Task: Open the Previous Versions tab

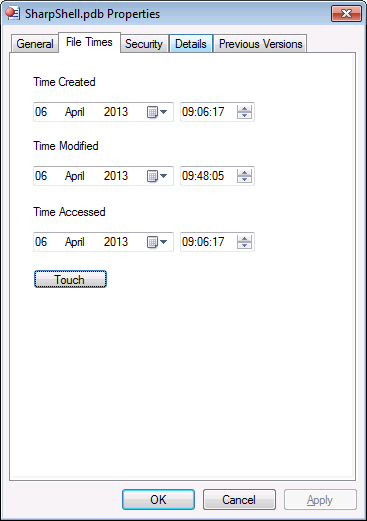Action: [260, 44]
